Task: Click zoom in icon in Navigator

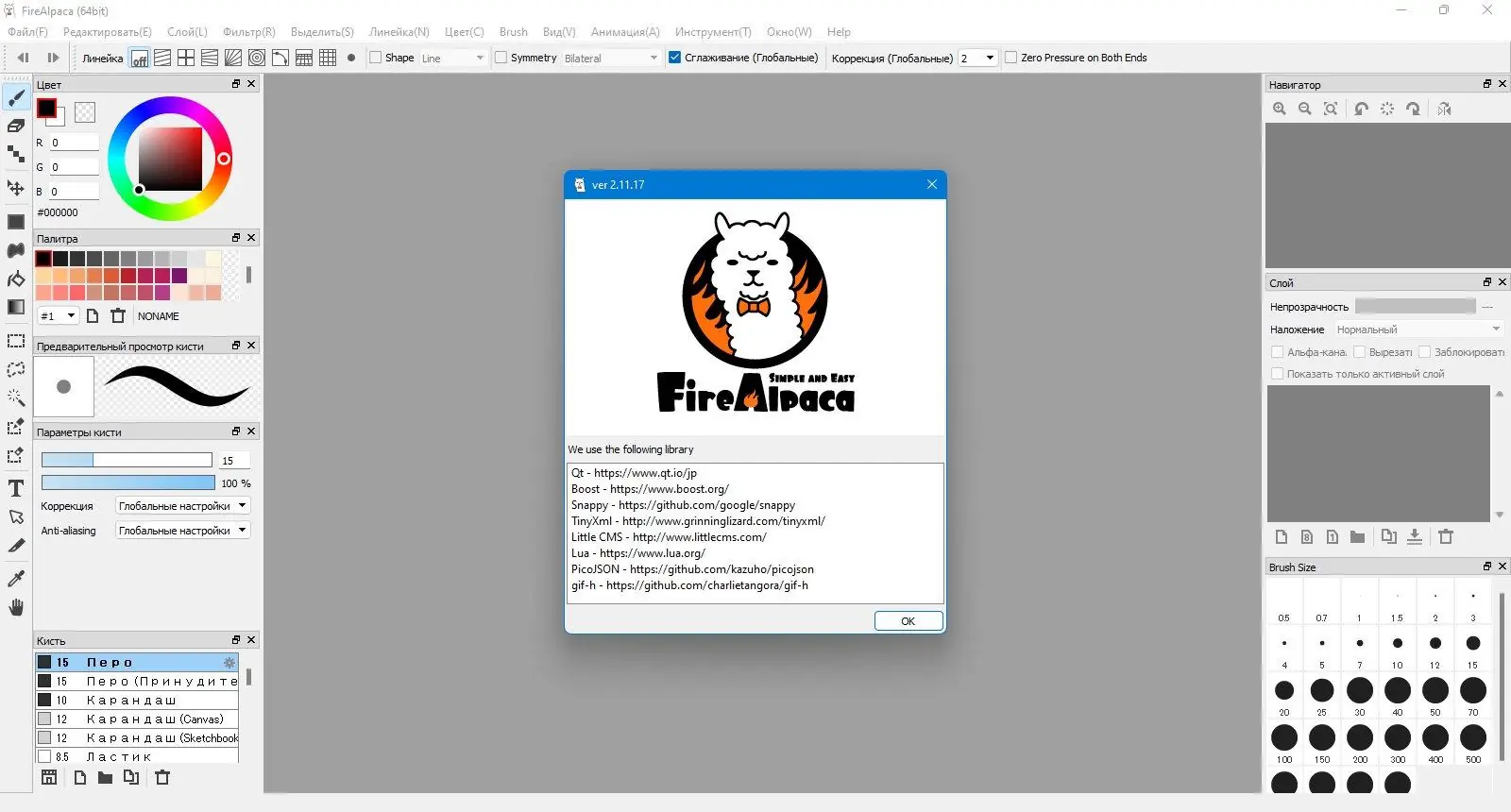Action: (x=1280, y=109)
